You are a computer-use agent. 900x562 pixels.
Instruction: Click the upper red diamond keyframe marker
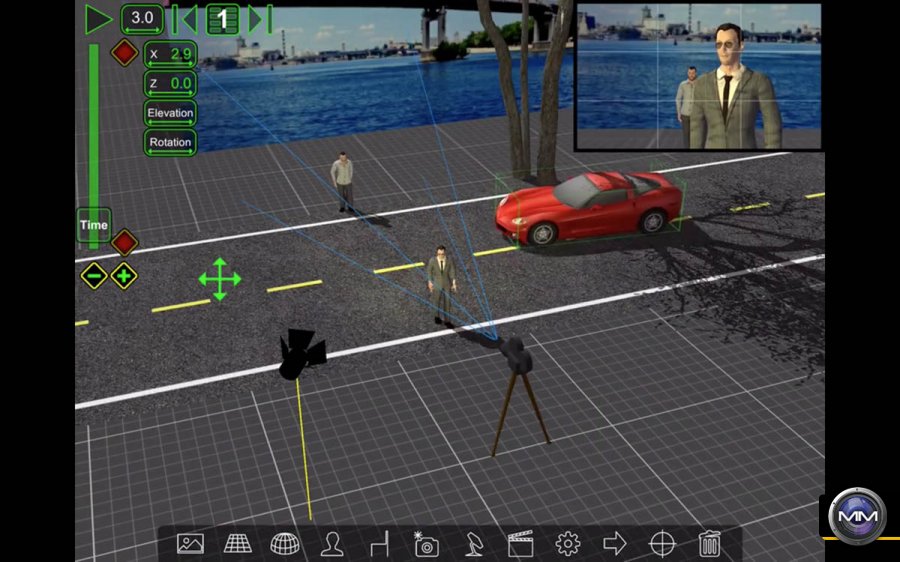125,53
